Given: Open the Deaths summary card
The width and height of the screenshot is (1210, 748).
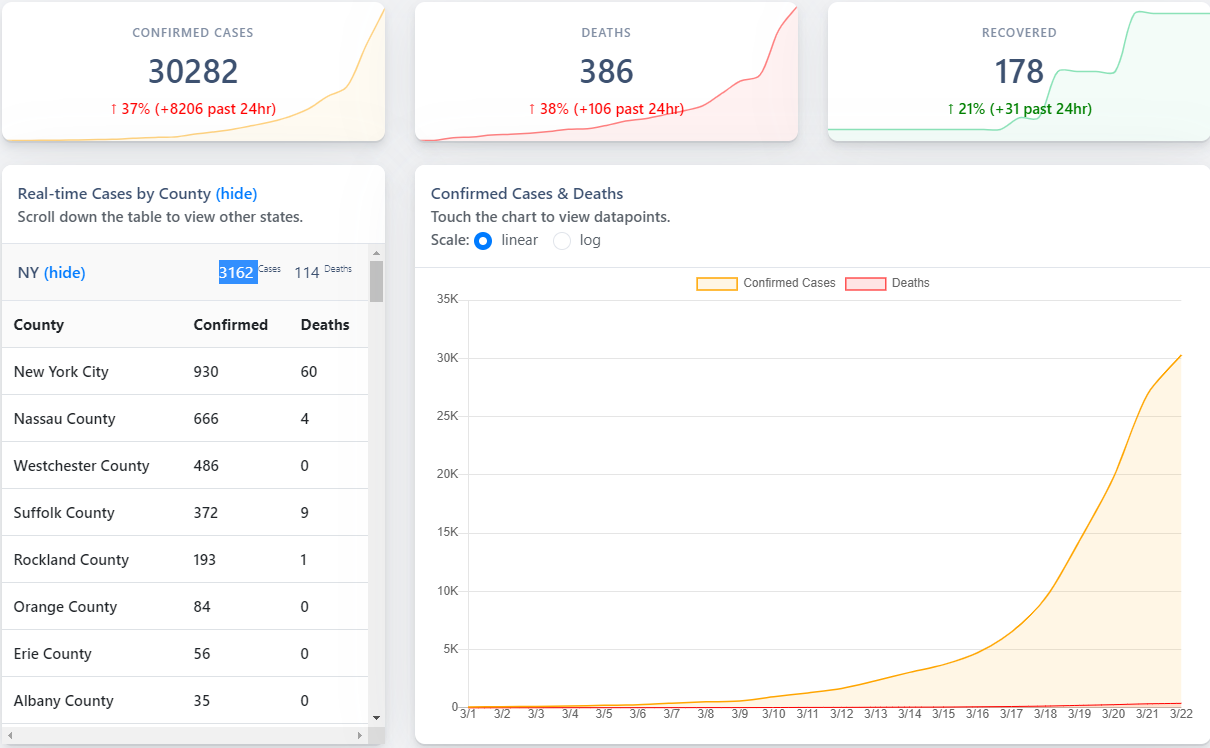Looking at the screenshot, I should [606, 71].
